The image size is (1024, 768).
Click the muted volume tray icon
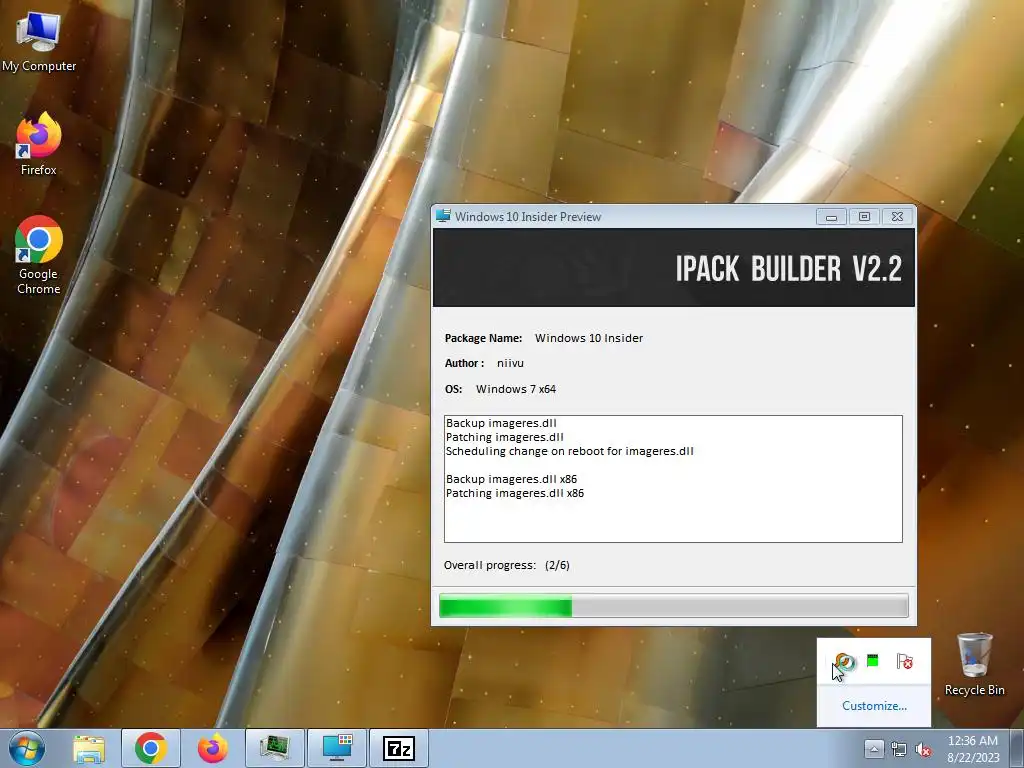(x=923, y=750)
